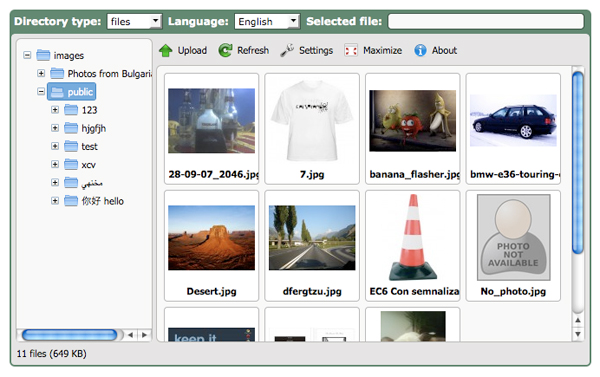Click the Photos from Bulgaria folder icon
Viewport: 600px width, 377px height.
click(x=57, y=73)
